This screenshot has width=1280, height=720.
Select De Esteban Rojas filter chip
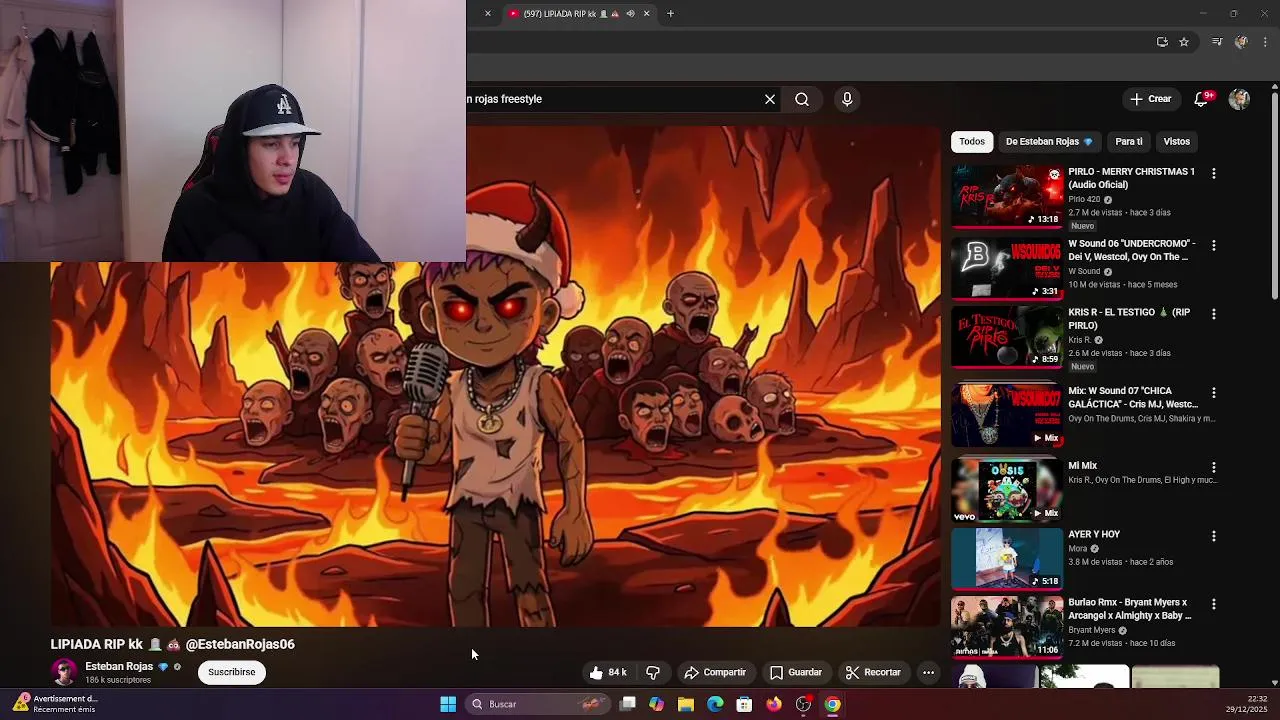pyautogui.click(x=1049, y=142)
